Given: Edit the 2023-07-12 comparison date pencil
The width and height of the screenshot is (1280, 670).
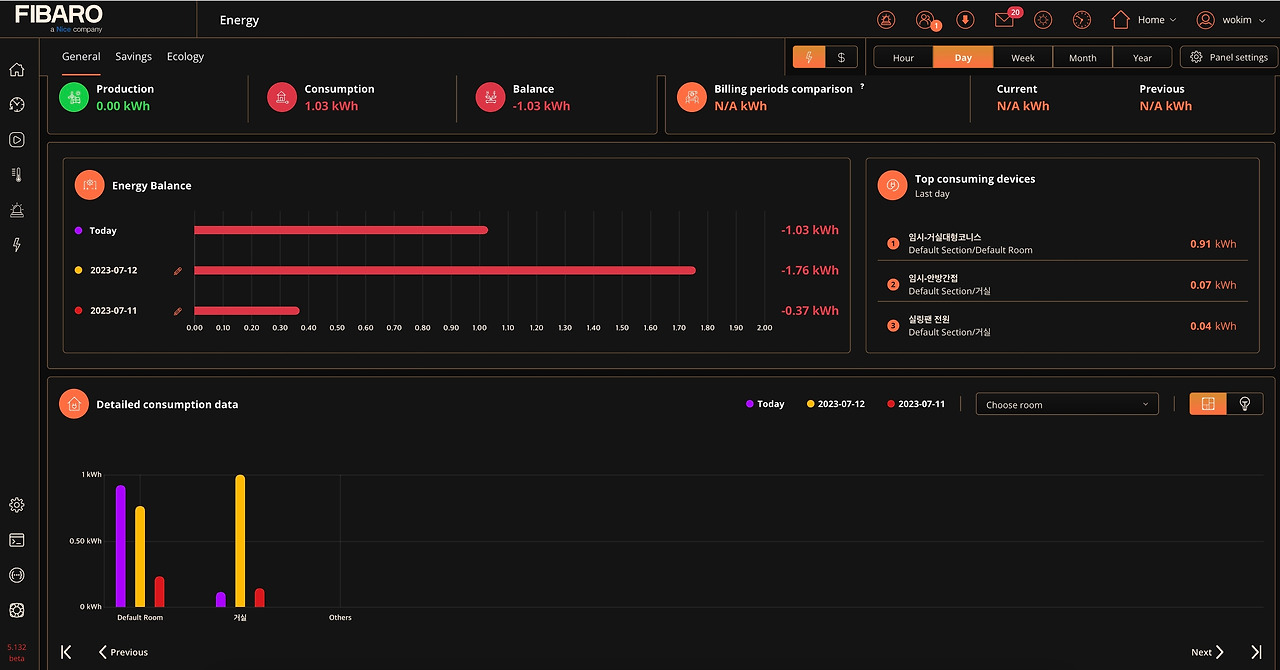Looking at the screenshot, I should pos(178,271).
